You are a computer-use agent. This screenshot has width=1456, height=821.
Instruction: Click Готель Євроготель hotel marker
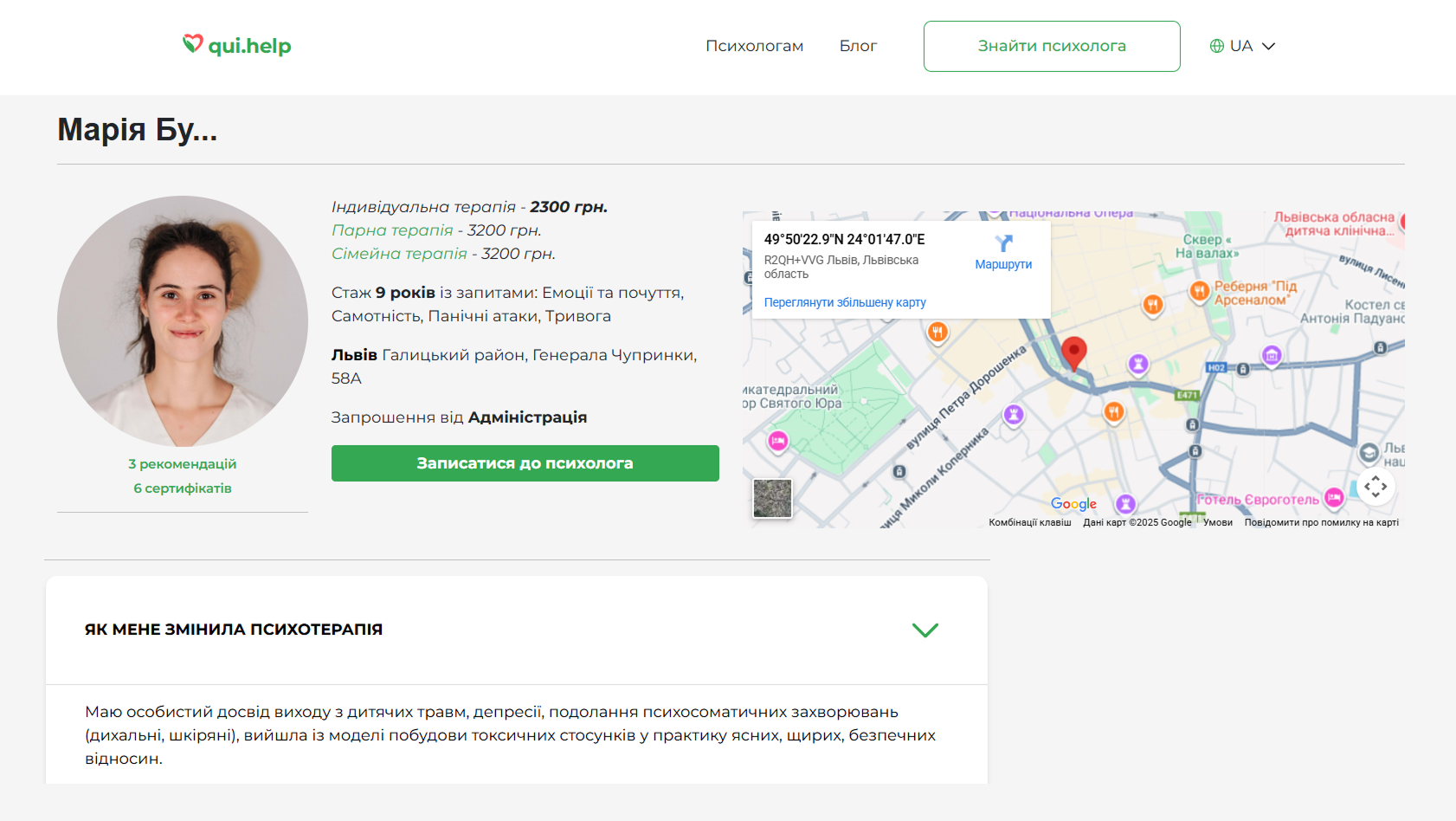click(x=1334, y=497)
